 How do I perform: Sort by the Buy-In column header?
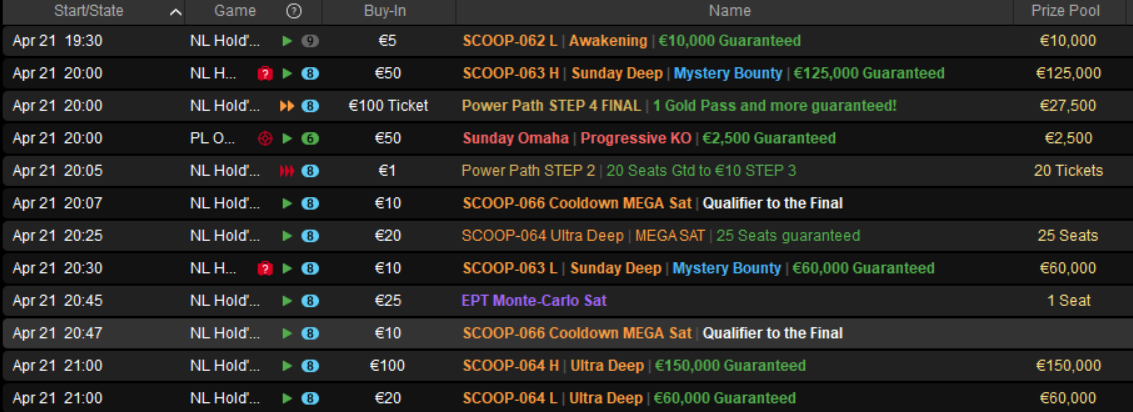point(385,11)
